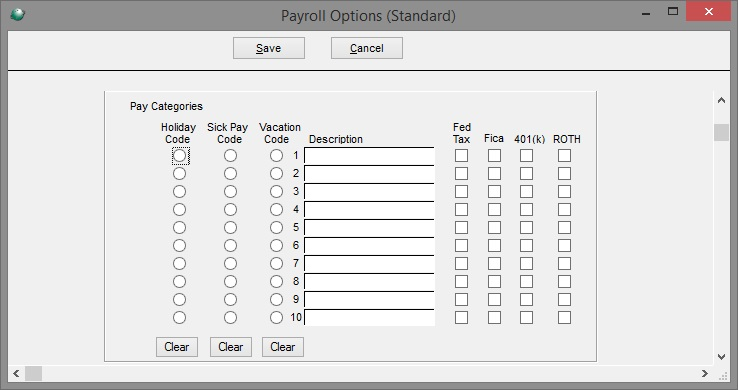The image size is (738, 390).
Task: Enable Fed Tax checkbox for category 2
Action: pyautogui.click(x=461, y=174)
